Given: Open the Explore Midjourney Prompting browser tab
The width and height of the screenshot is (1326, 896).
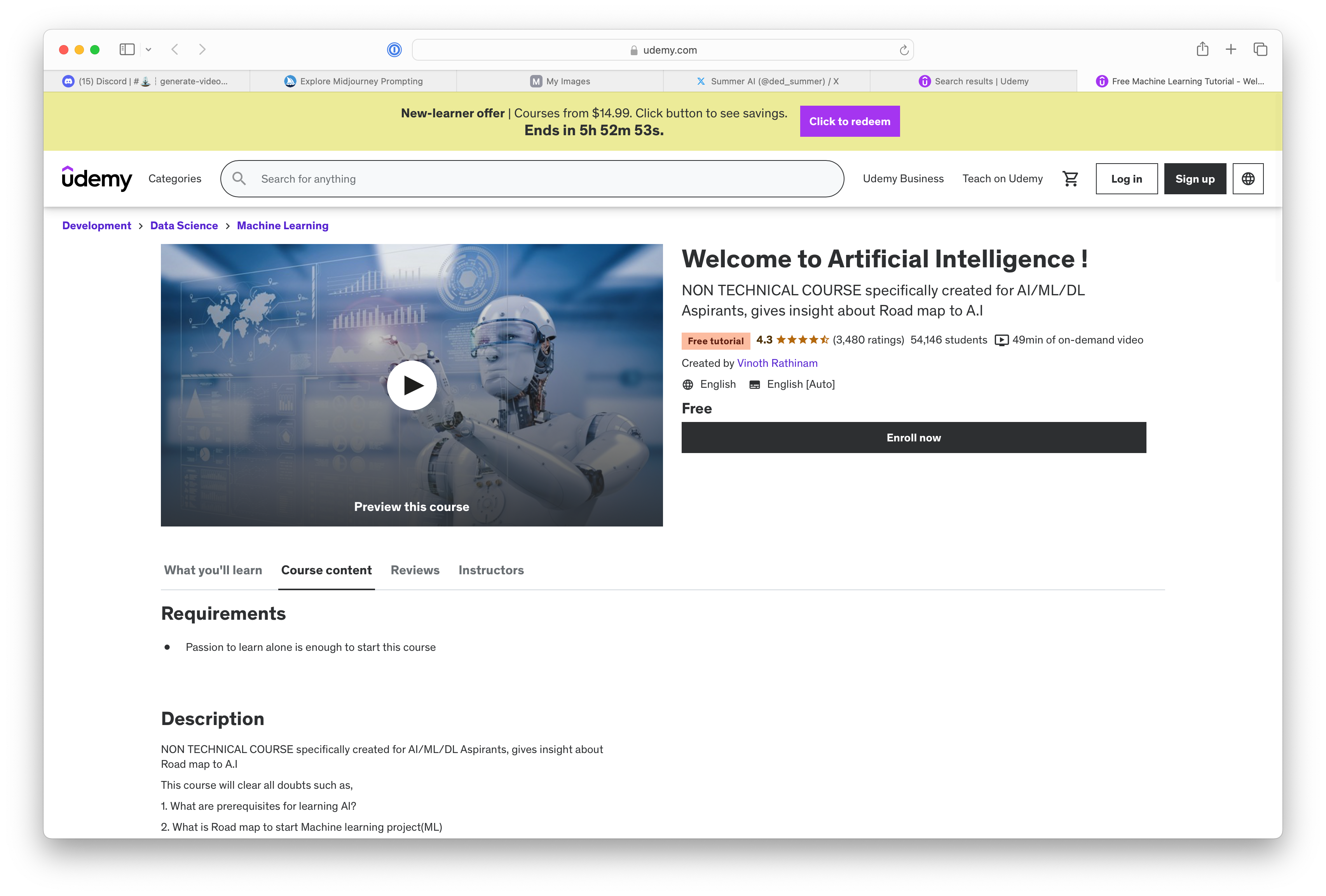Looking at the screenshot, I should (353, 81).
